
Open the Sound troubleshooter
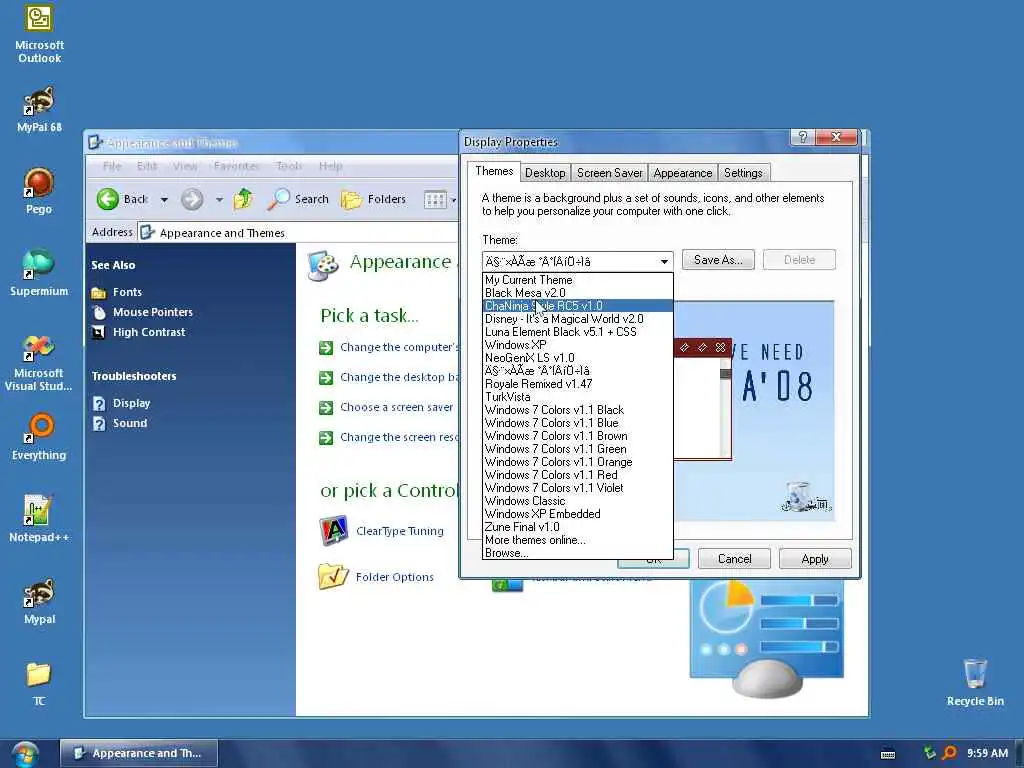click(130, 423)
